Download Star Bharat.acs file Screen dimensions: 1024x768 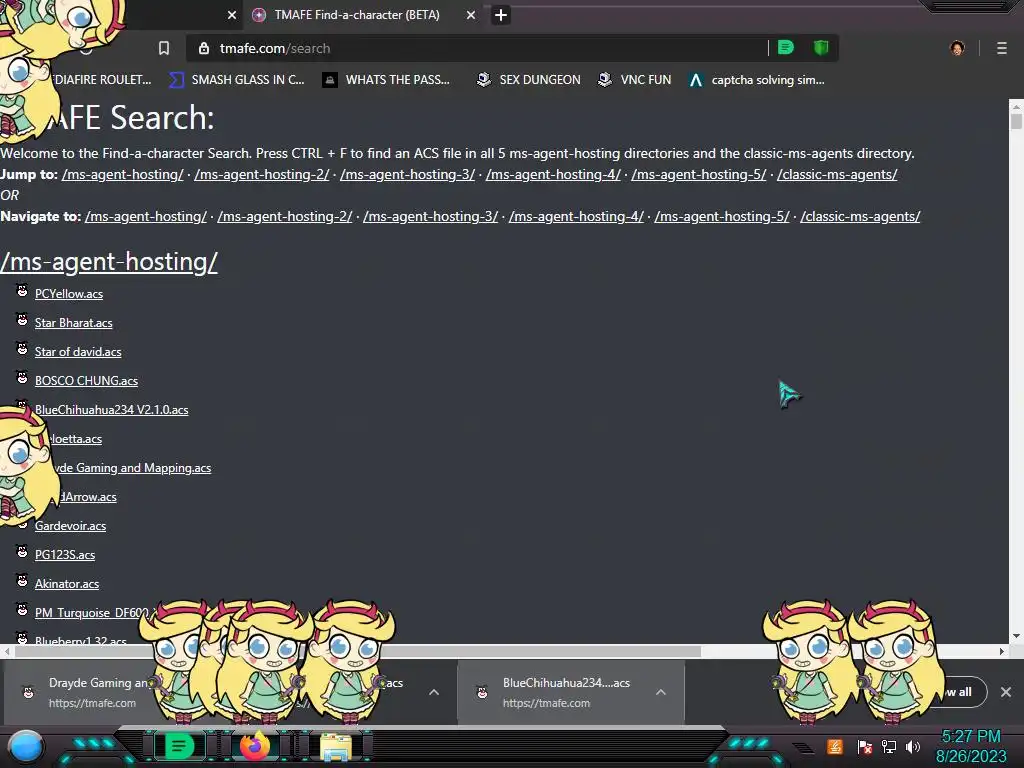(73, 323)
